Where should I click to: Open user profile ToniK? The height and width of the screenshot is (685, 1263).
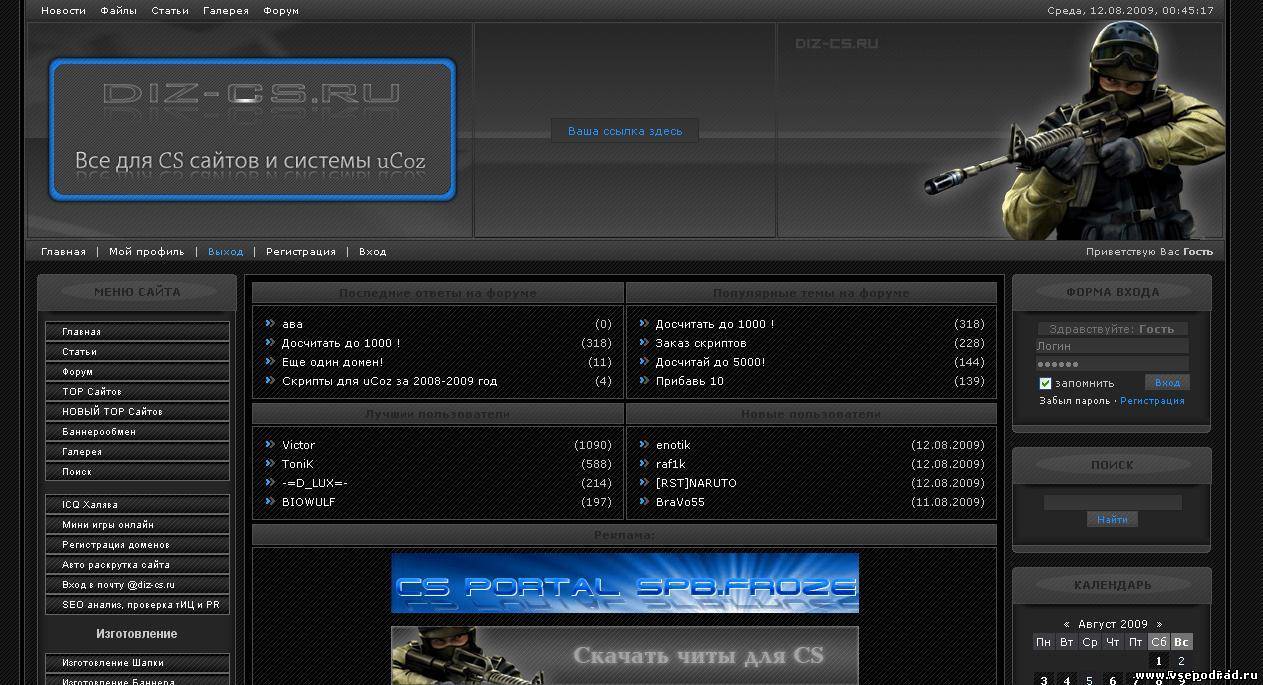(x=297, y=464)
